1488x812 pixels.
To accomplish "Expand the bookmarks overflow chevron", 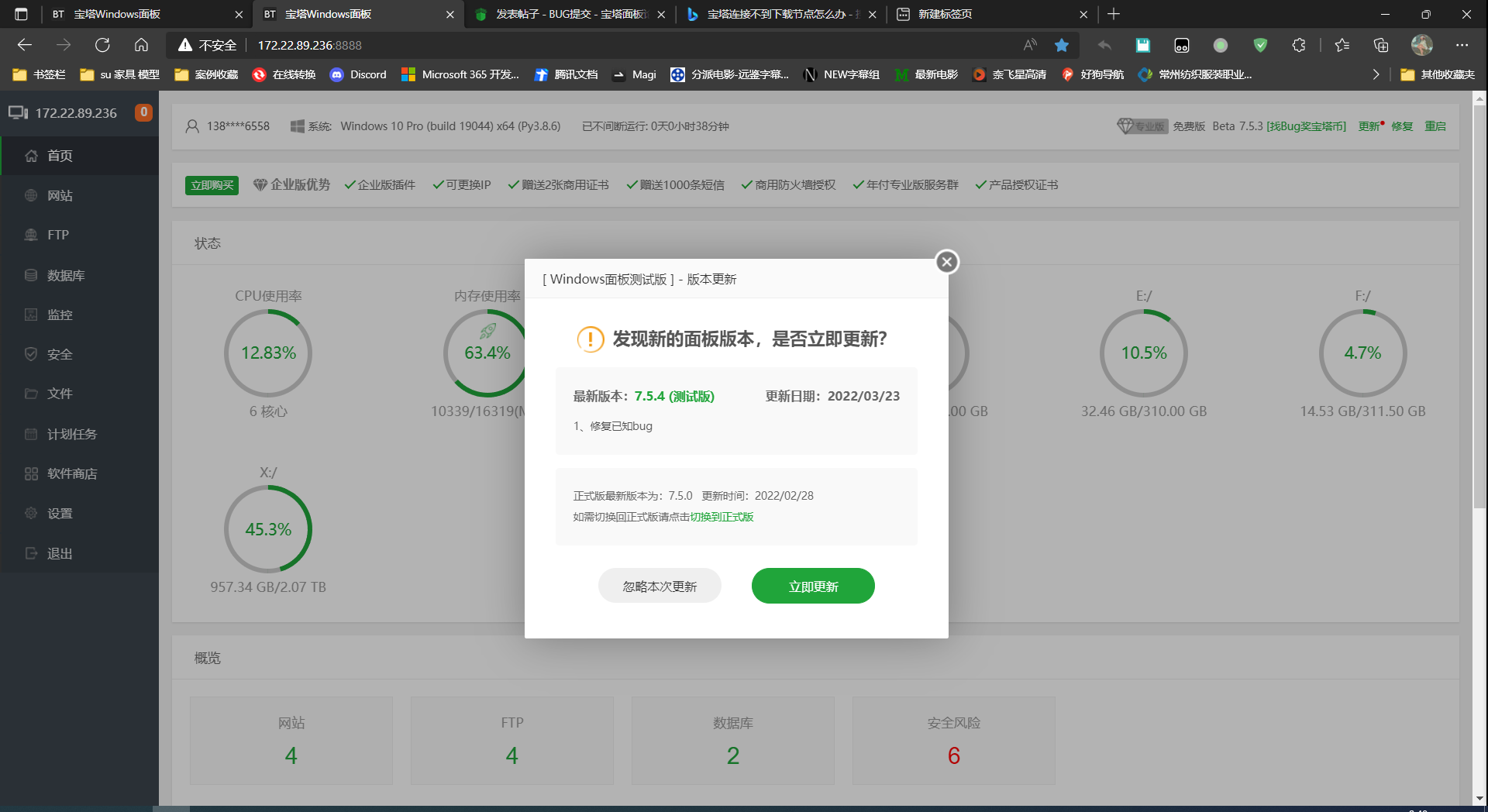I will pyautogui.click(x=1376, y=74).
